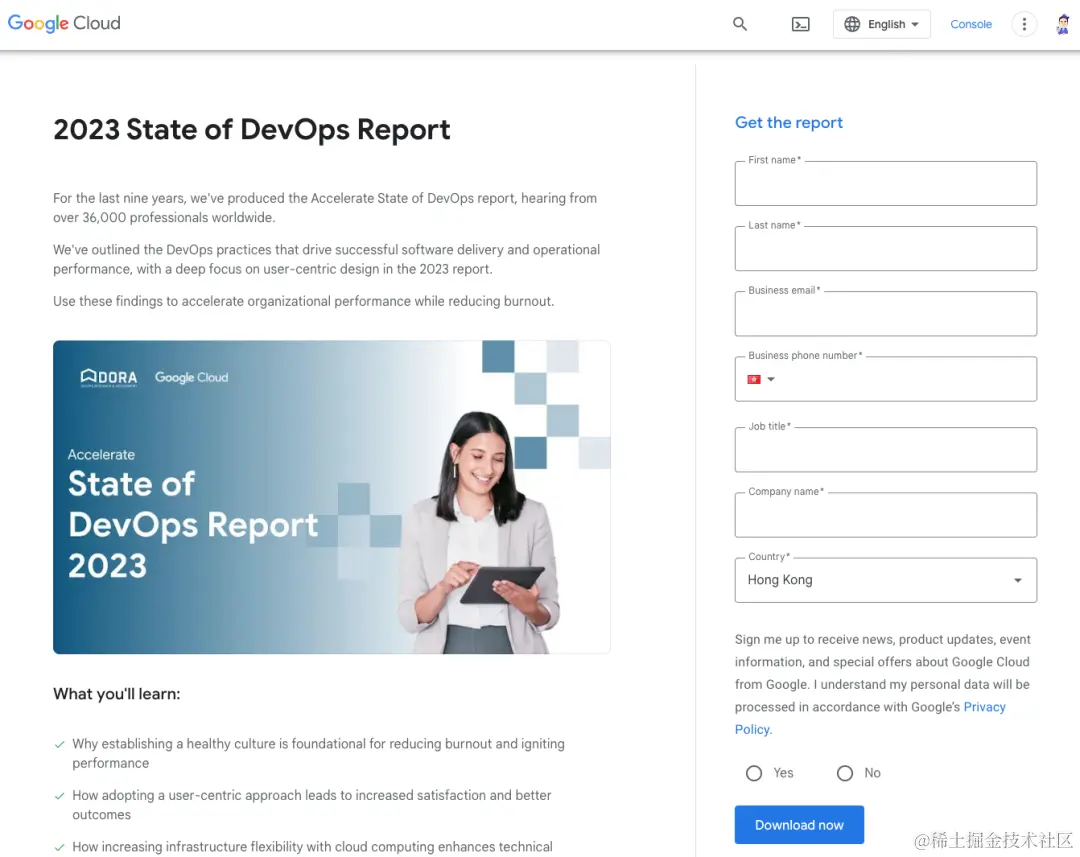
Task: Focus the Last name field
Action: click(x=886, y=248)
